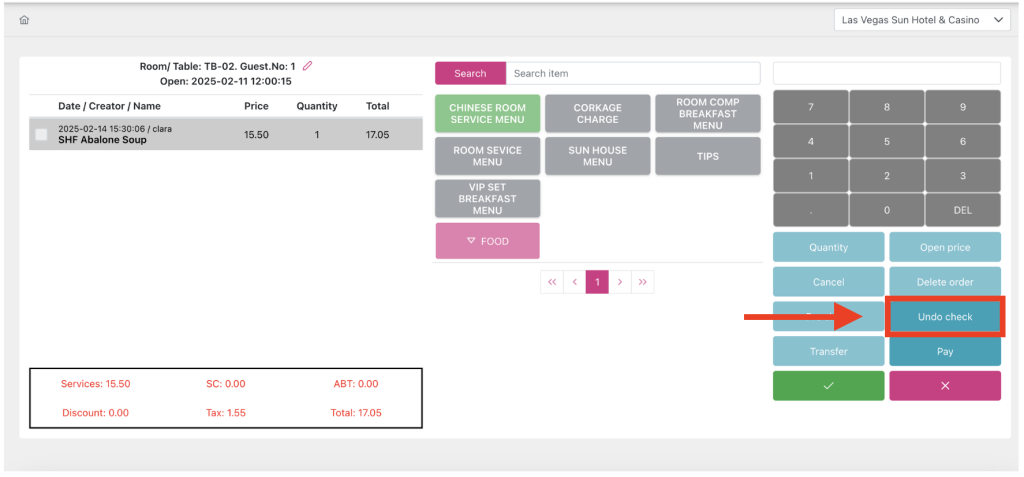Go to first page of menu list
Image resolution: width=1024 pixels, height=477 pixels.
coord(551,282)
